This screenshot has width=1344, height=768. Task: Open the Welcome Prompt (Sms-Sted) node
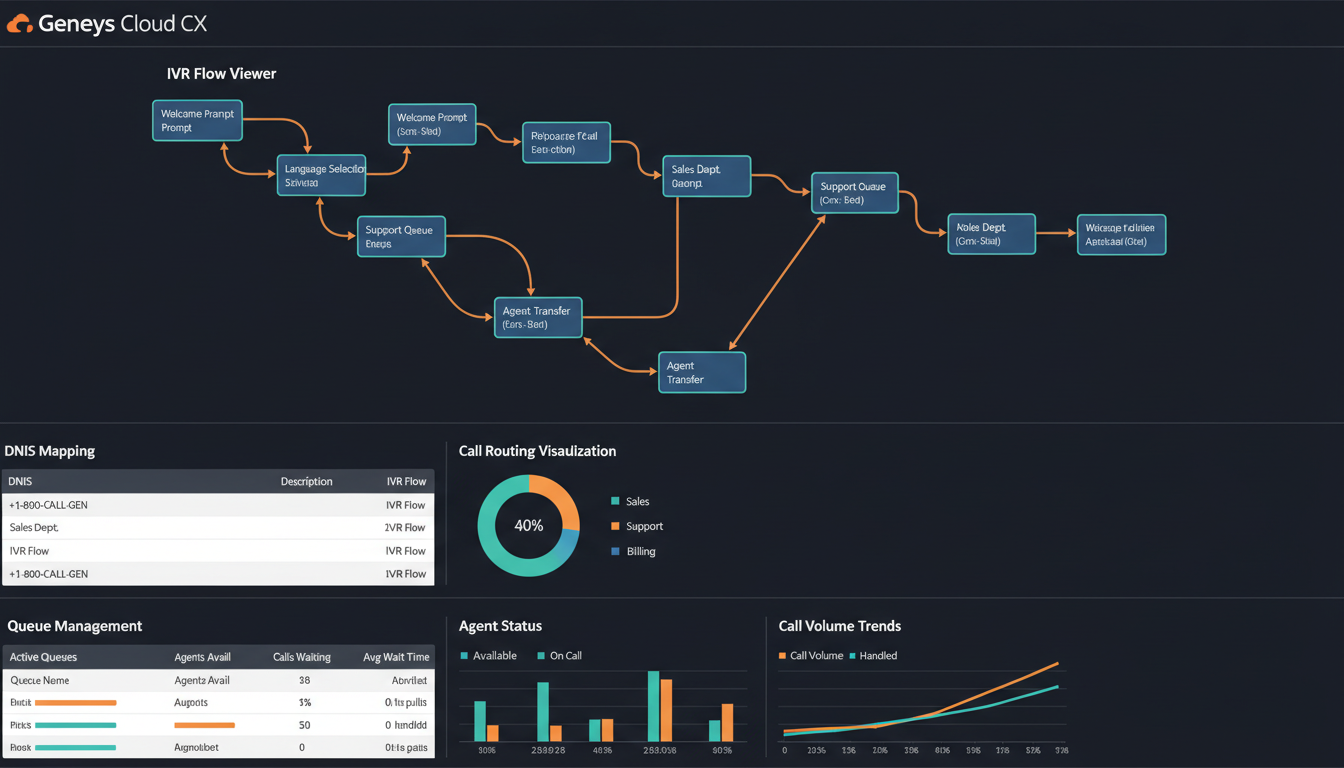point(432,124)
